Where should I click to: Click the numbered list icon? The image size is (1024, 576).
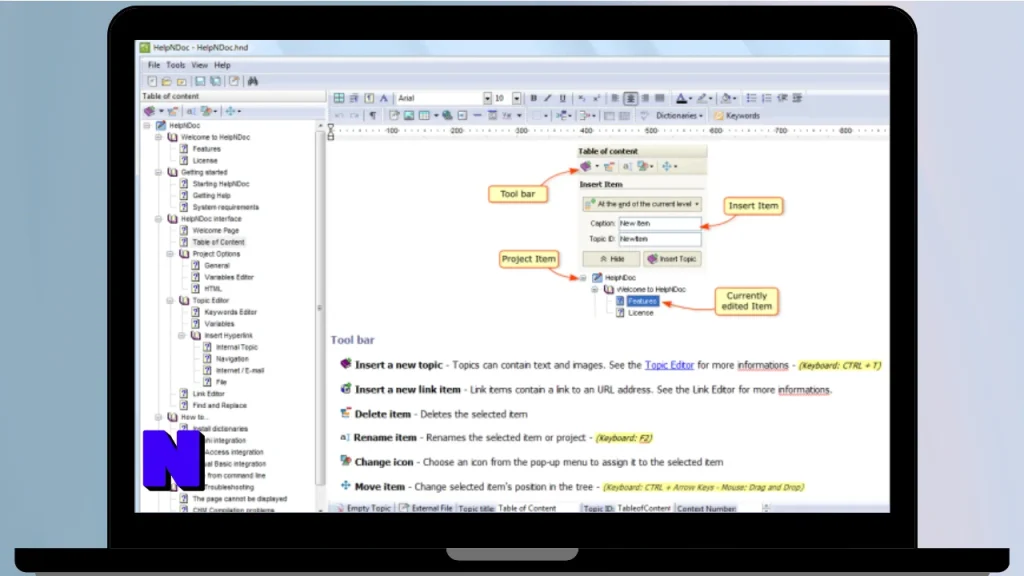pos(767,98)
